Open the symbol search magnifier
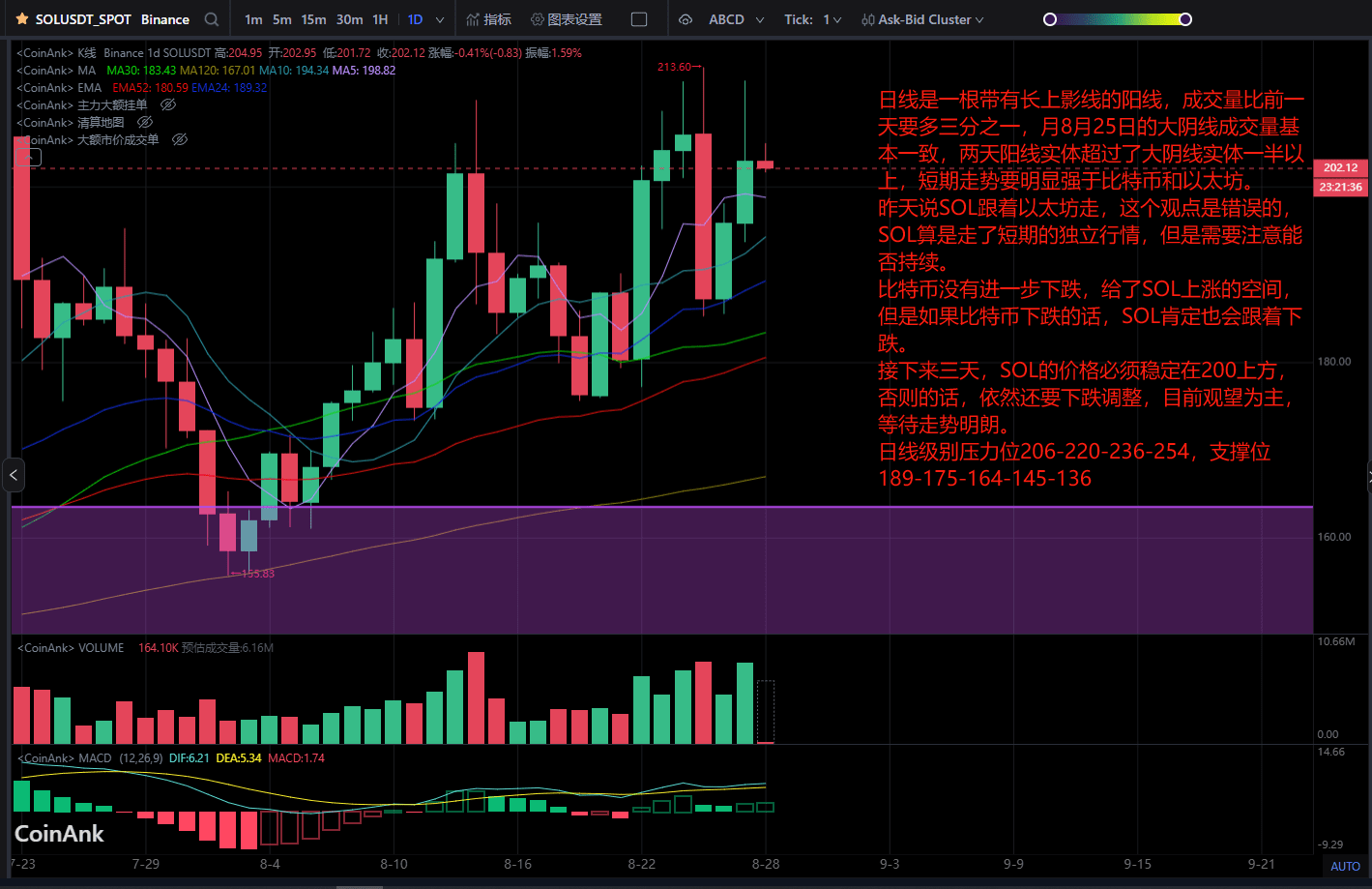 [x=212, y=19]
